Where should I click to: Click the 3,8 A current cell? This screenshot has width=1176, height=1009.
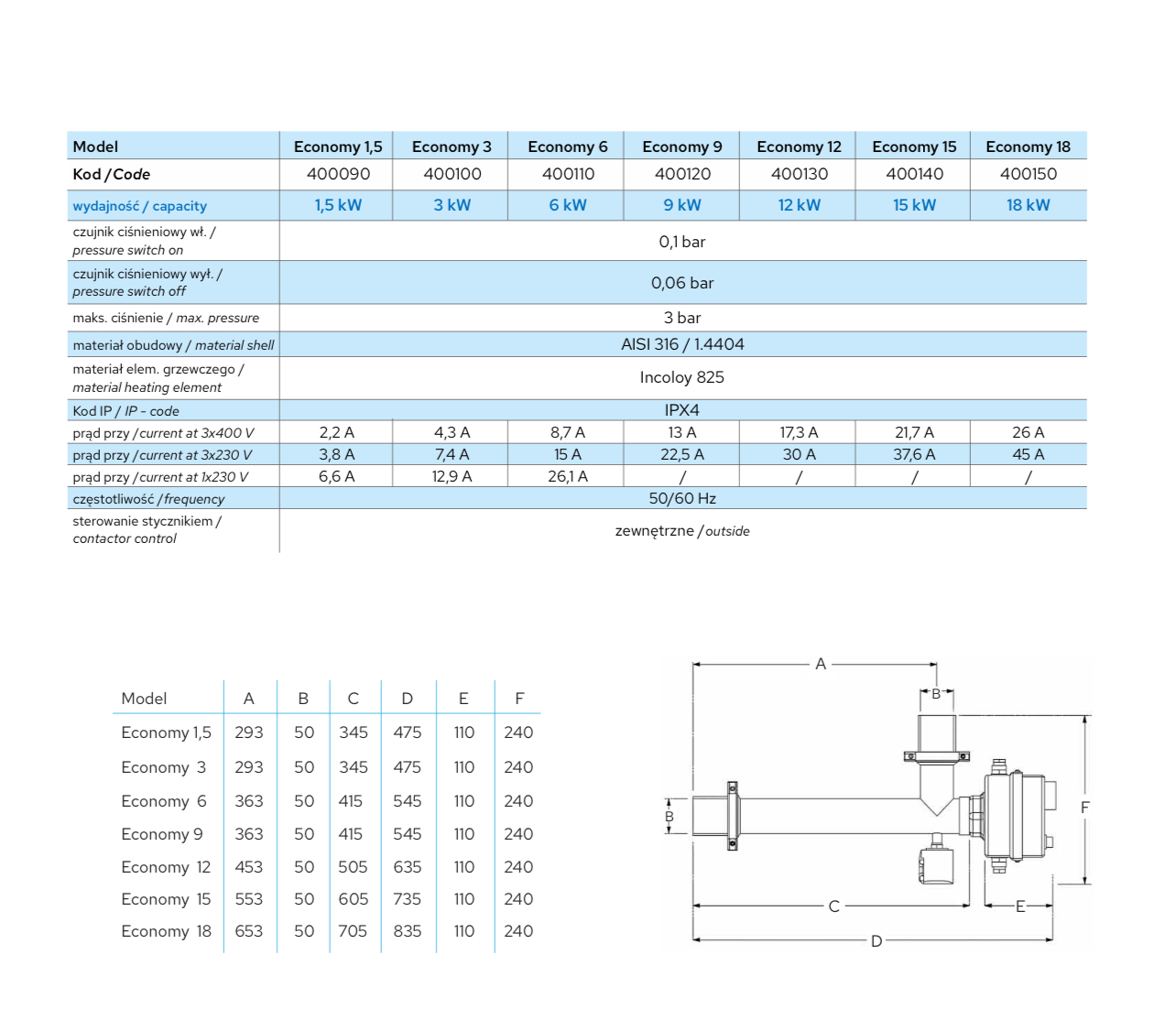[337, 454]
